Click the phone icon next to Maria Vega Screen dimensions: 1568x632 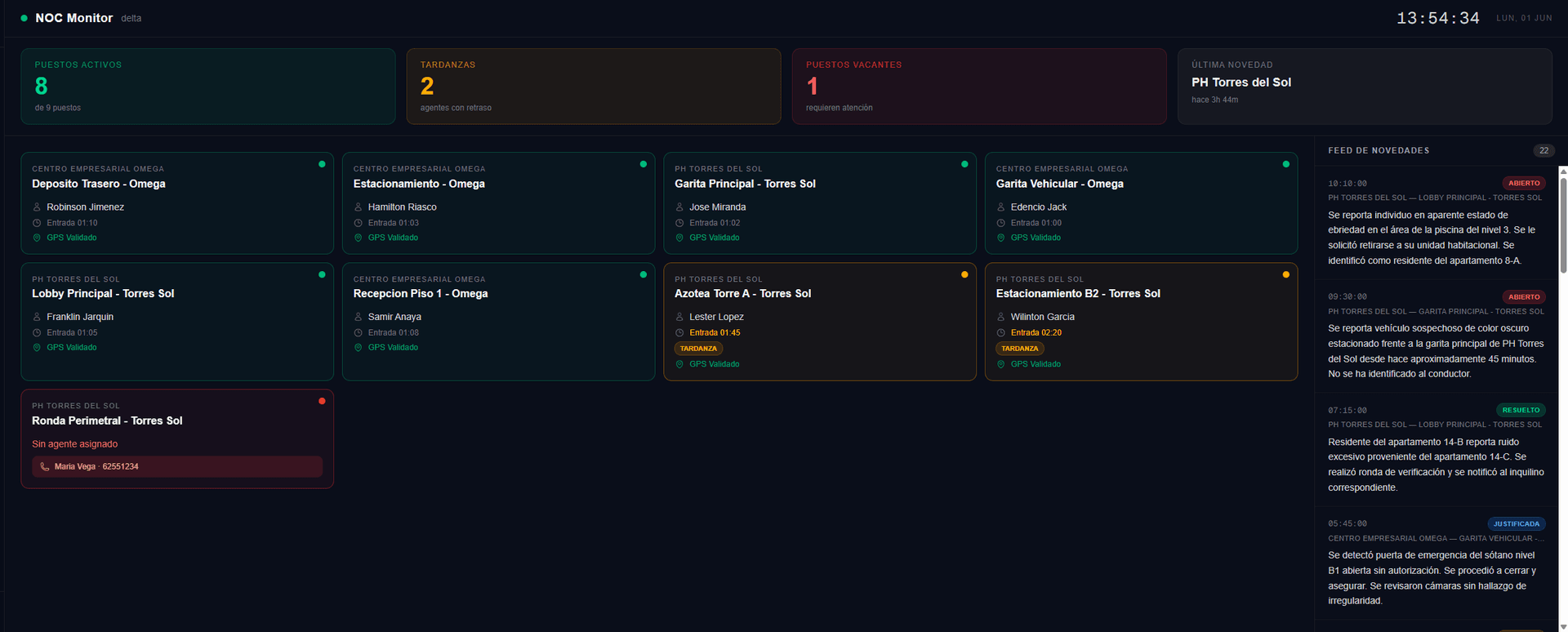coord(45,467)
